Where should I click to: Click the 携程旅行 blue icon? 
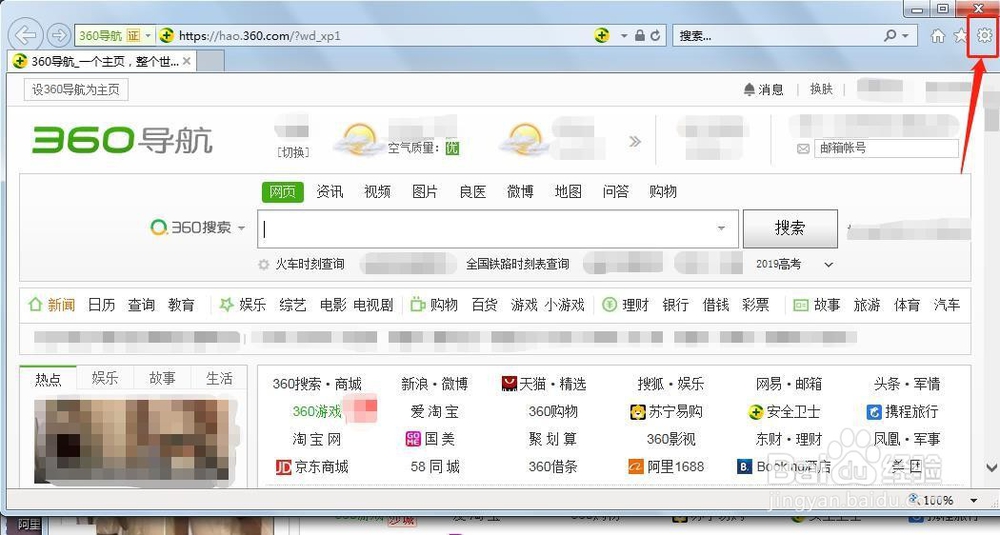click(874, 412)
